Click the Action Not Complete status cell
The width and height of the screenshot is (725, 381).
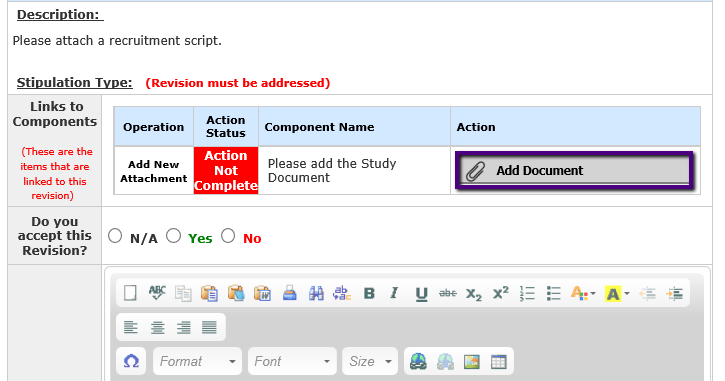click(x=226, y=170)
